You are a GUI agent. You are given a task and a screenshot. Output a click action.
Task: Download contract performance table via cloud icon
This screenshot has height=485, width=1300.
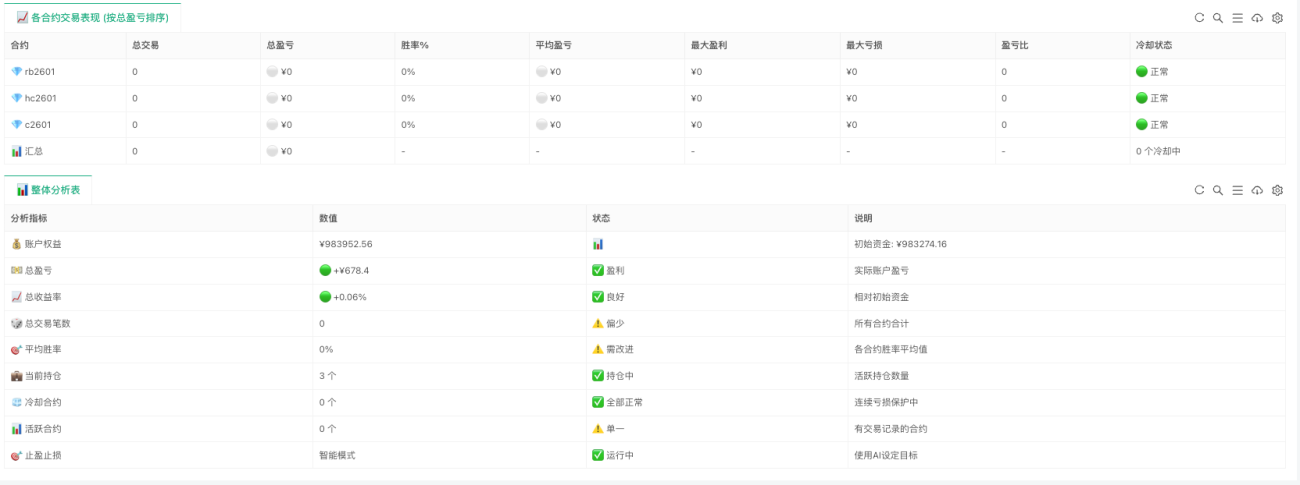[1257, 18]
